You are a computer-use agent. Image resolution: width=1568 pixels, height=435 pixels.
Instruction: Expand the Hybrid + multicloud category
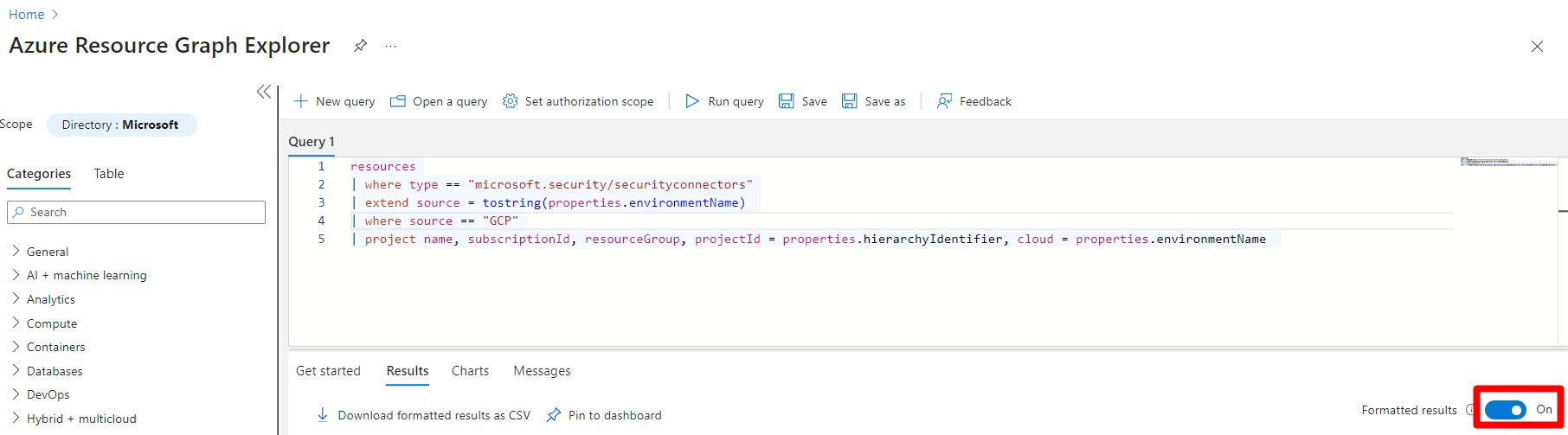pos(16,419)
